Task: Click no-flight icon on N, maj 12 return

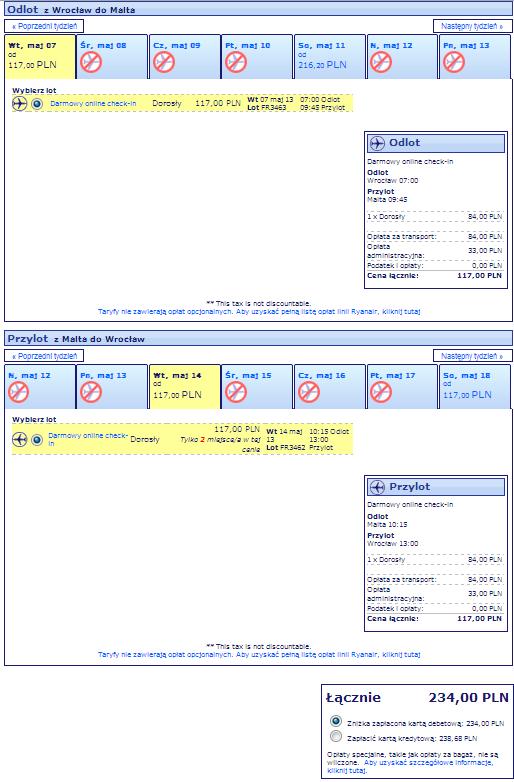Action: 18,392
